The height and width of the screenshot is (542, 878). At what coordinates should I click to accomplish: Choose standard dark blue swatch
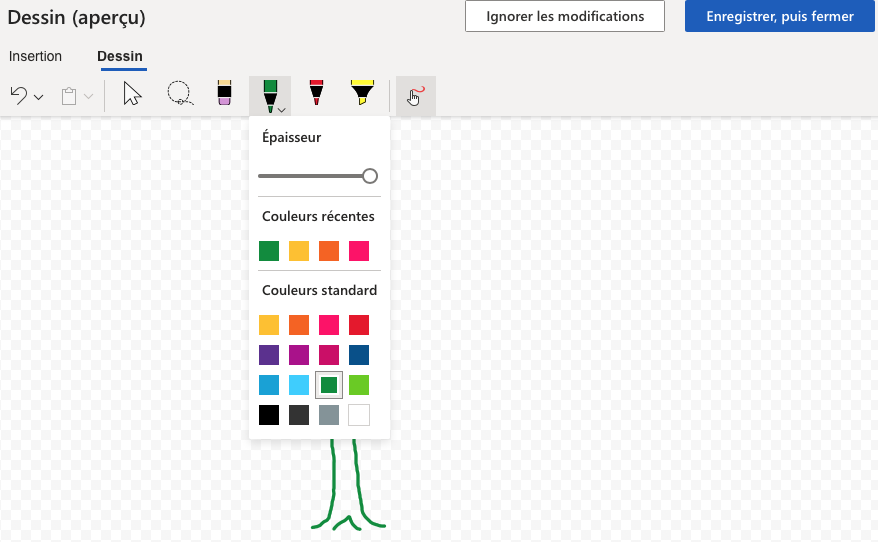click(x=359, y=355)
